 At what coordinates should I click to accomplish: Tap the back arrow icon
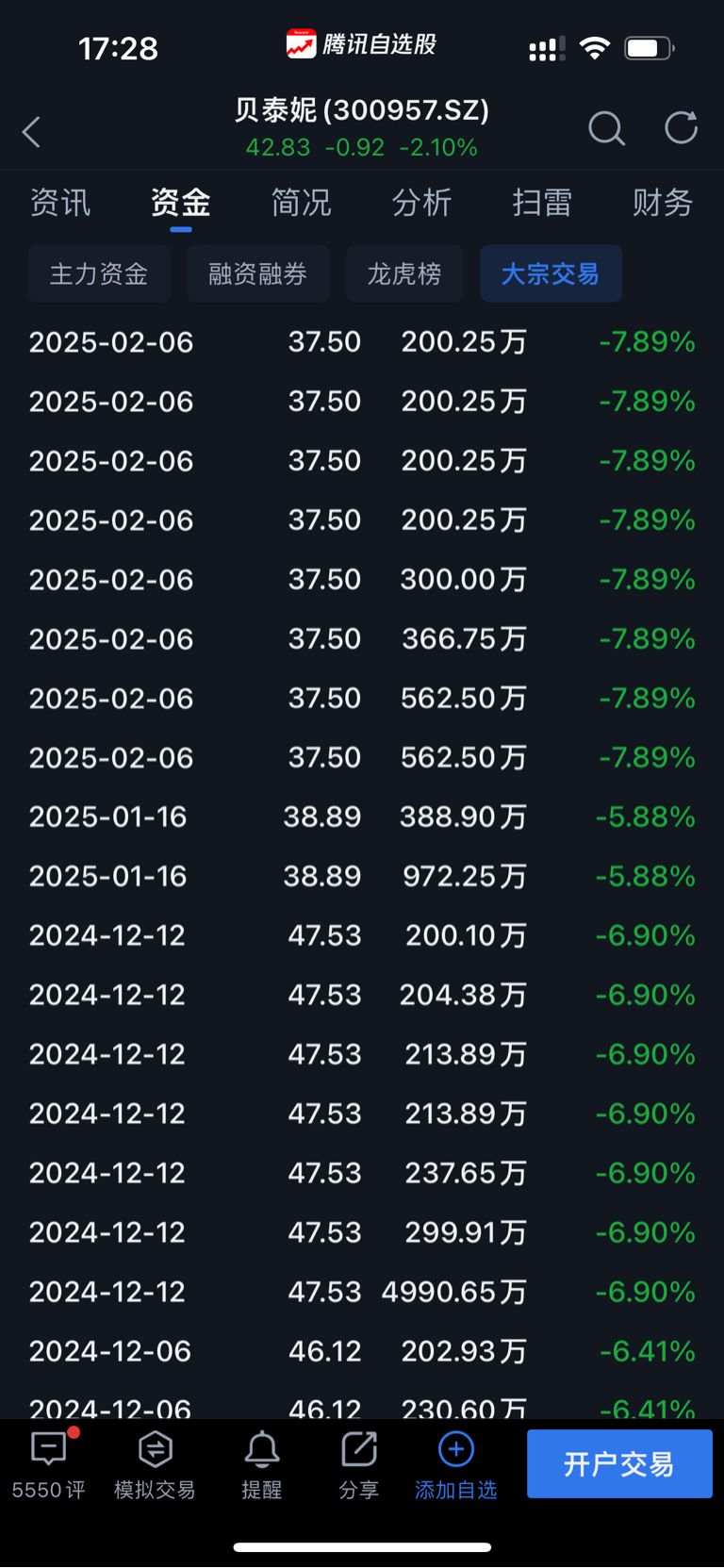(x=31, y=132)
